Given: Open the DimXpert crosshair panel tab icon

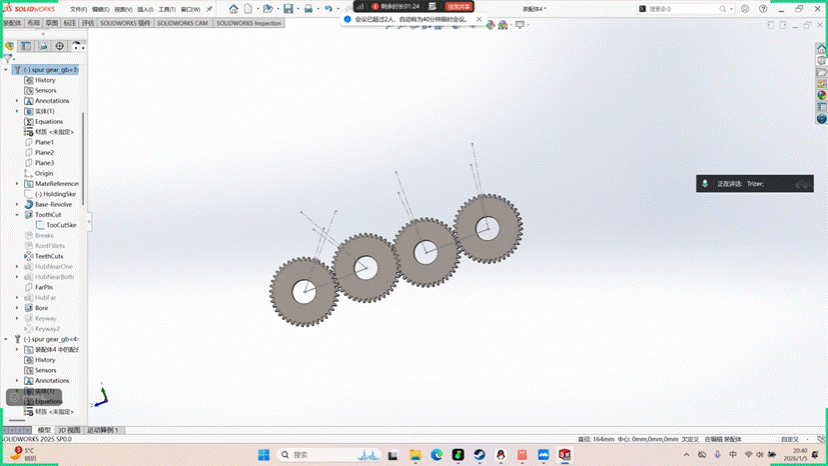Looking at the screenshot, I should [60, 46].
